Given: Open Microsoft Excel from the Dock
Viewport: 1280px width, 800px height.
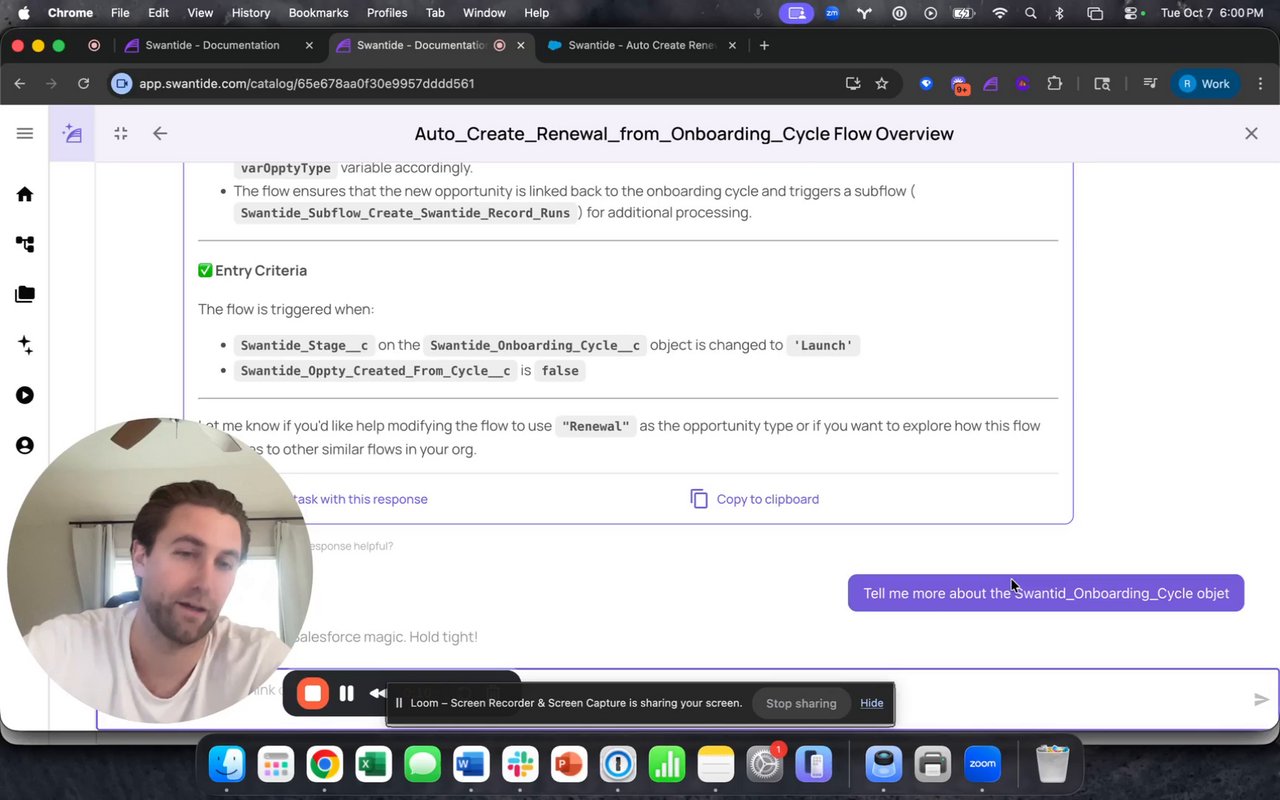Looking at the screenshot, I should click(x=373, y=766).
